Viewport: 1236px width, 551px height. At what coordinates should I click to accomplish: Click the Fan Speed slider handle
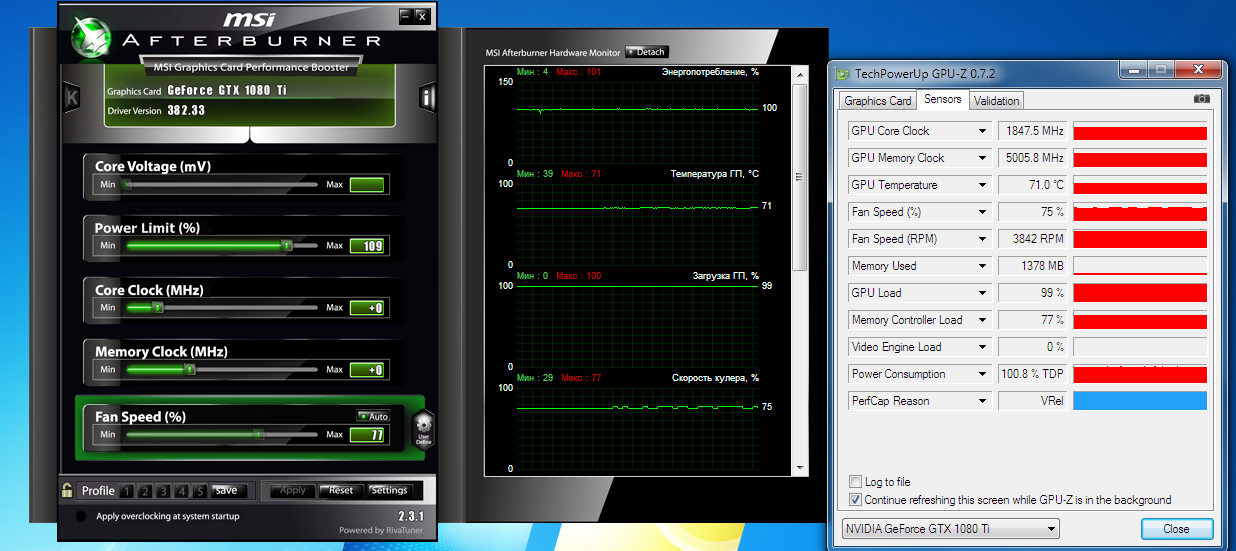258,435
